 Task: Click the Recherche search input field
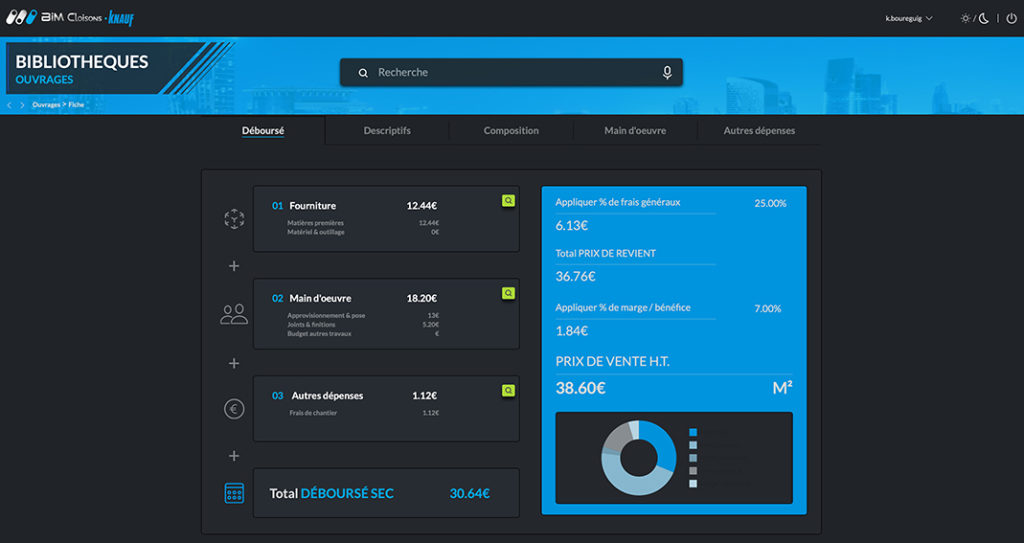(x=511, y=73)
